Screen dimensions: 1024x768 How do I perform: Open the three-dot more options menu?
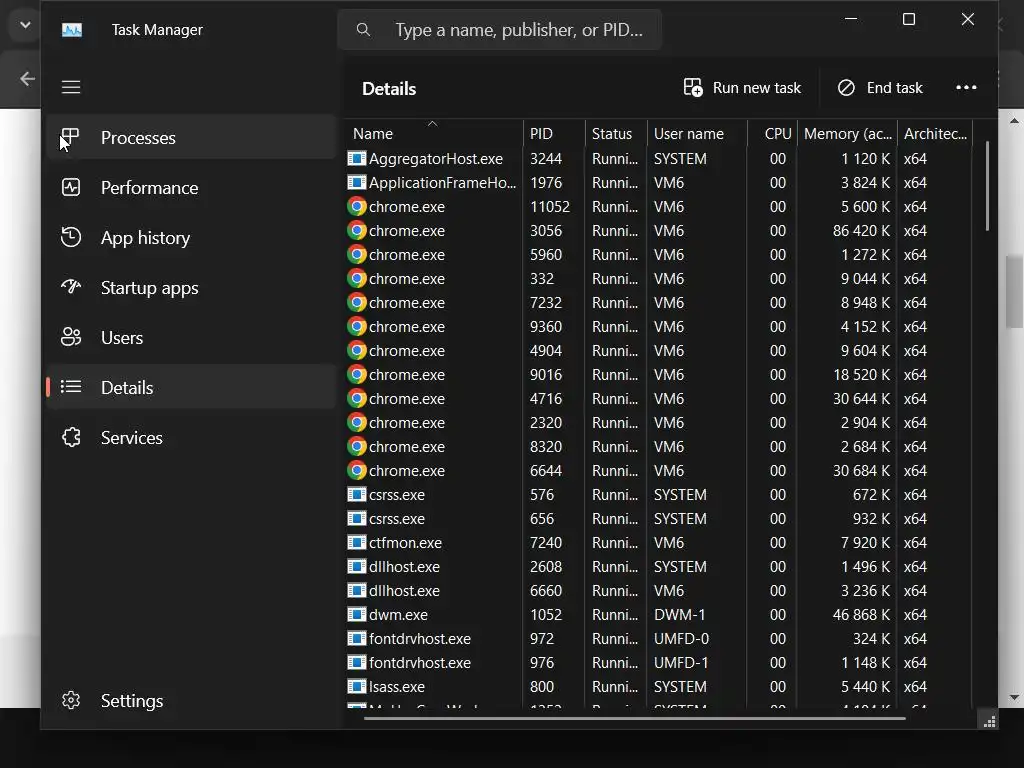tap(966, 88)
